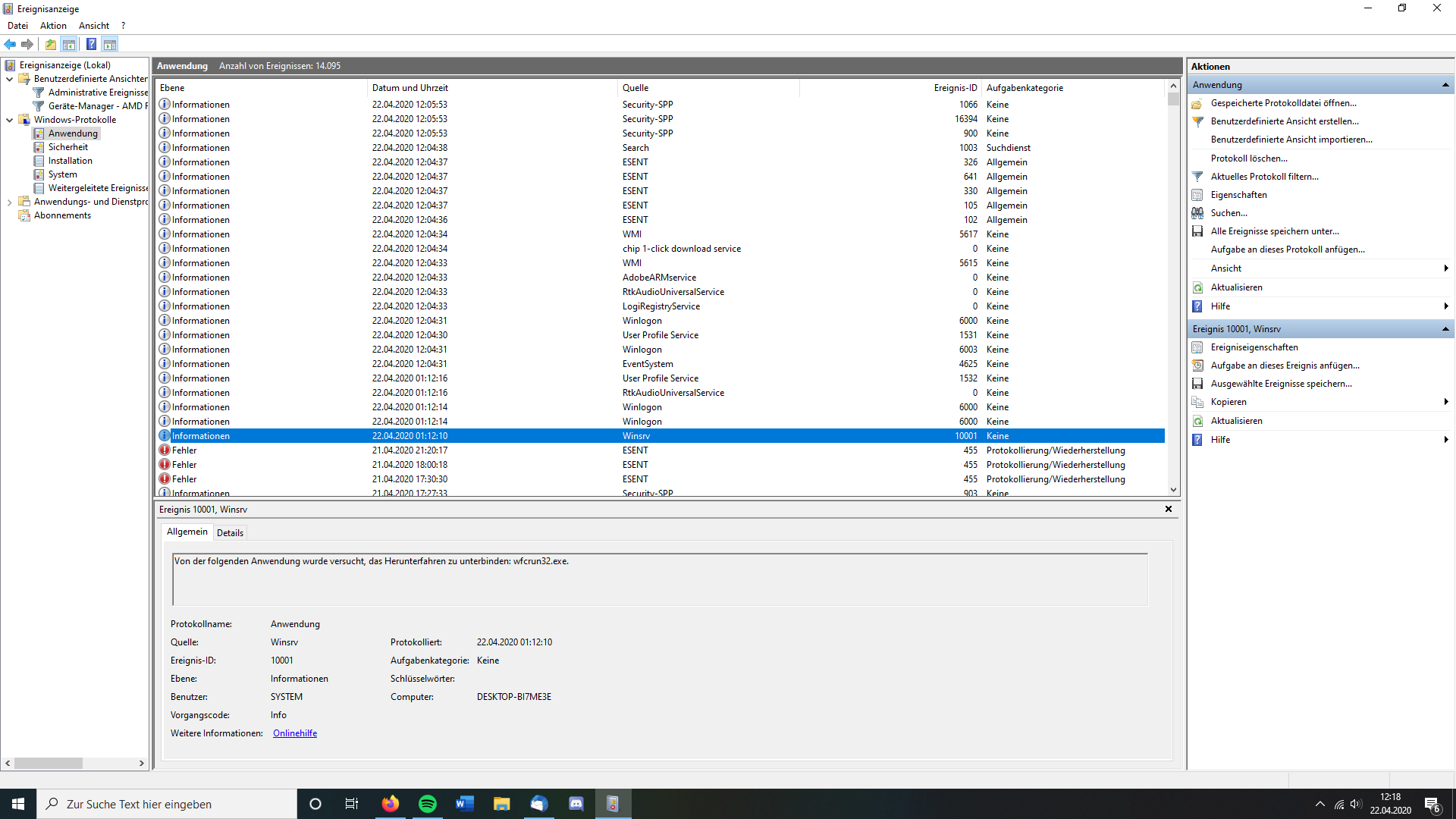Click Aktuelles Protokoll filtern... action
Image resolution: width=1456 pixels, height=819 pixels.
(x=1263, y=177)
